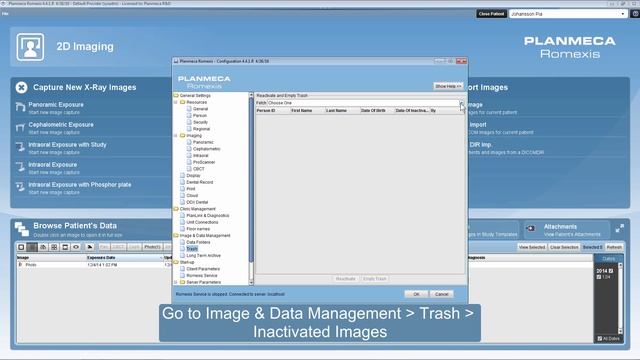Click Cancel in Configuration dialog

[441, 294]
